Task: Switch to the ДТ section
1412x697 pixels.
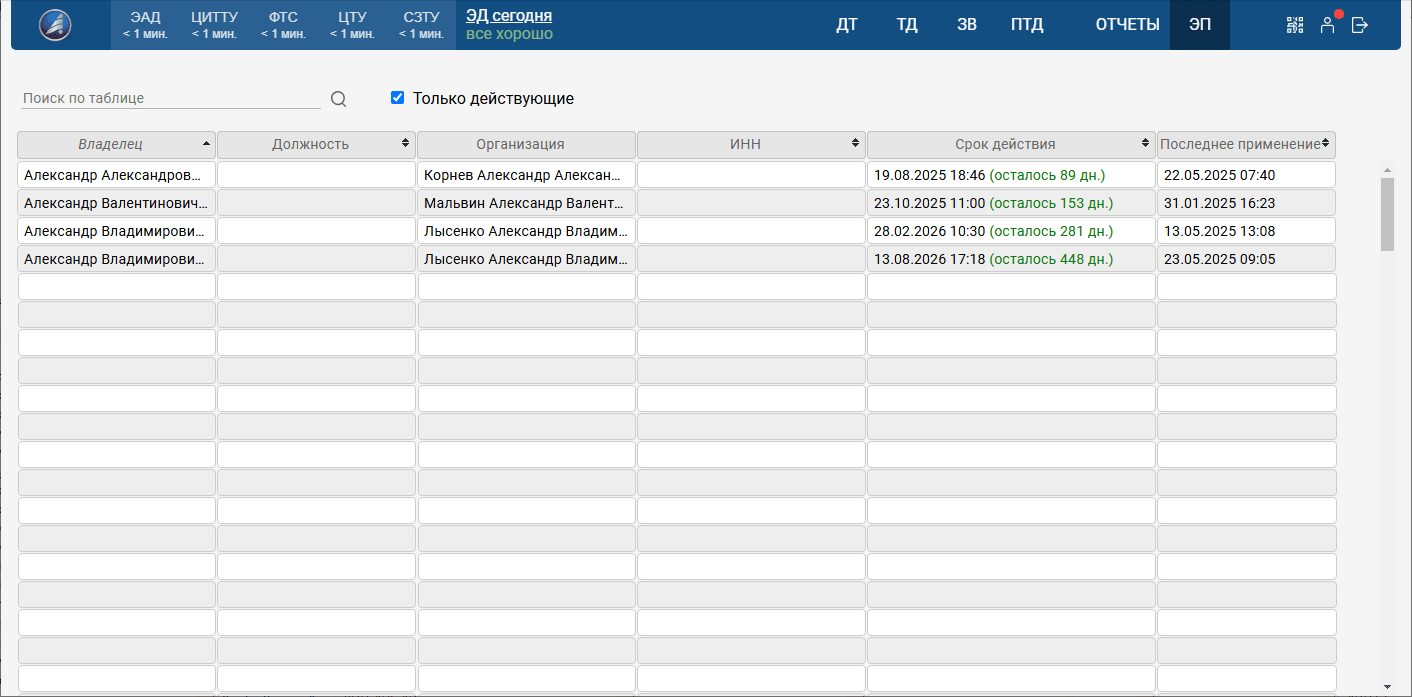Action: [847, 25]
